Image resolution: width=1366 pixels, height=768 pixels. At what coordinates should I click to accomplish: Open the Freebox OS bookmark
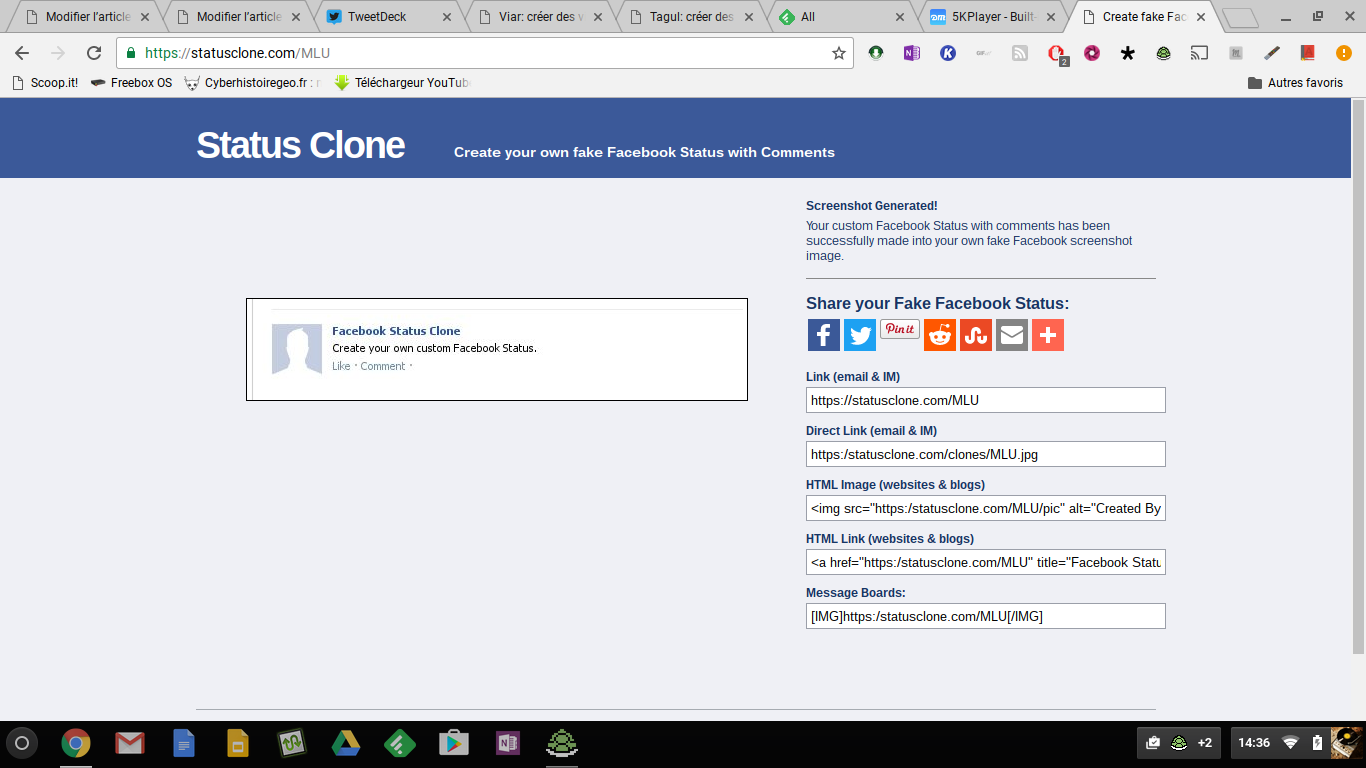tap(131, 83)
